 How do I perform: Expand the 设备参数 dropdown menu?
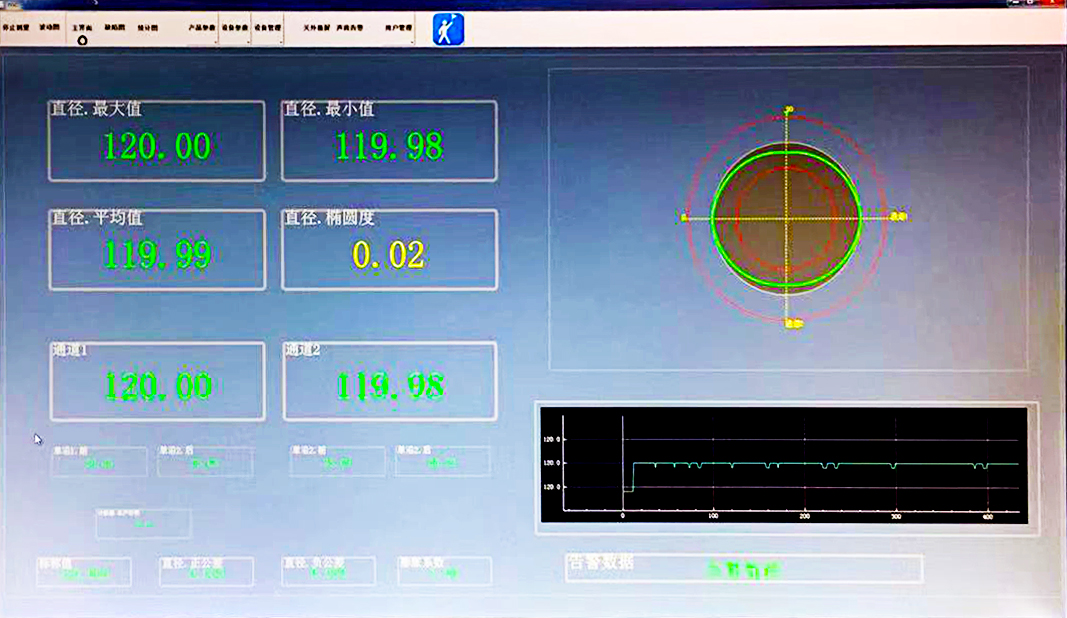point(235,30)
